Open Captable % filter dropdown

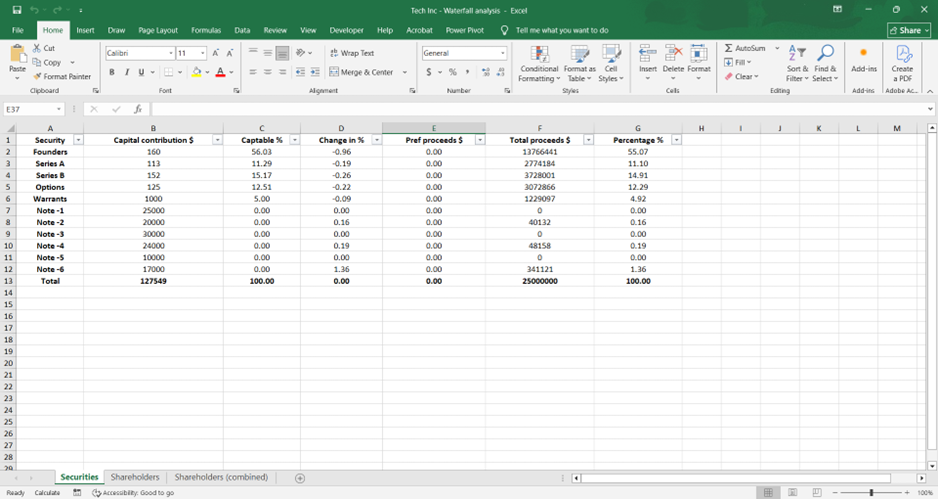pos(294,140)
